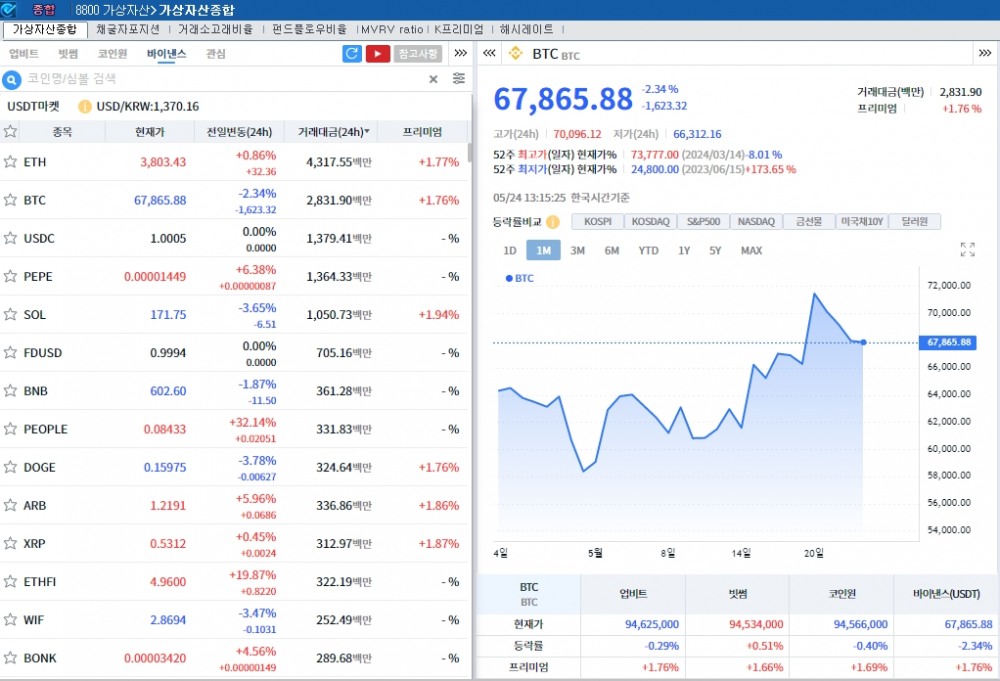
Task: Select the 업비트 exchange tab
Action: pos(24,55)
